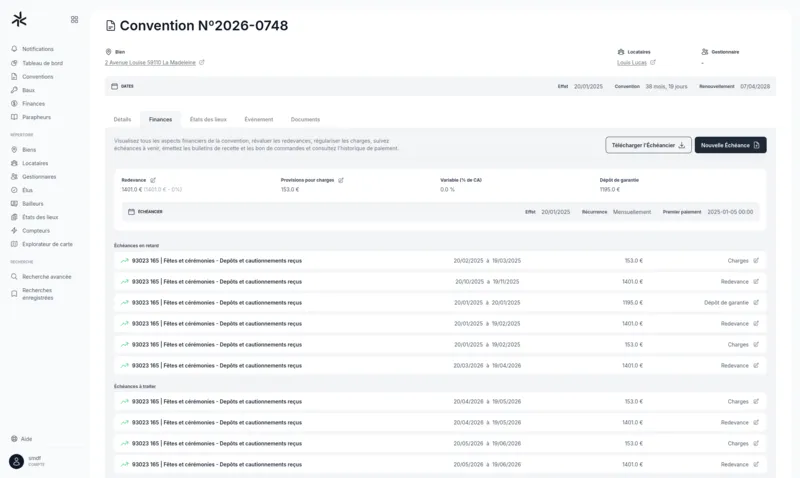Image resolution: width=800 pixels, height=478 pixels.
Task: Click the edit icon beside Redevance
Action: (x=153, y=180)
